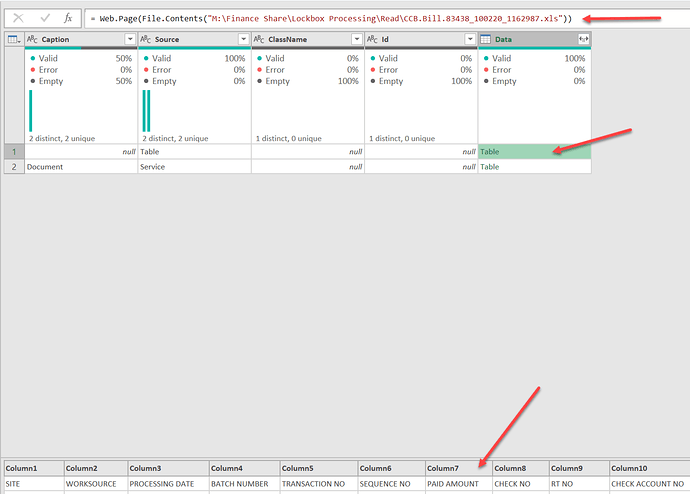The image size is (690, 494).
Task: Click Source column 'Valid 100%' quality row
Action: click(x=195, y=58)
